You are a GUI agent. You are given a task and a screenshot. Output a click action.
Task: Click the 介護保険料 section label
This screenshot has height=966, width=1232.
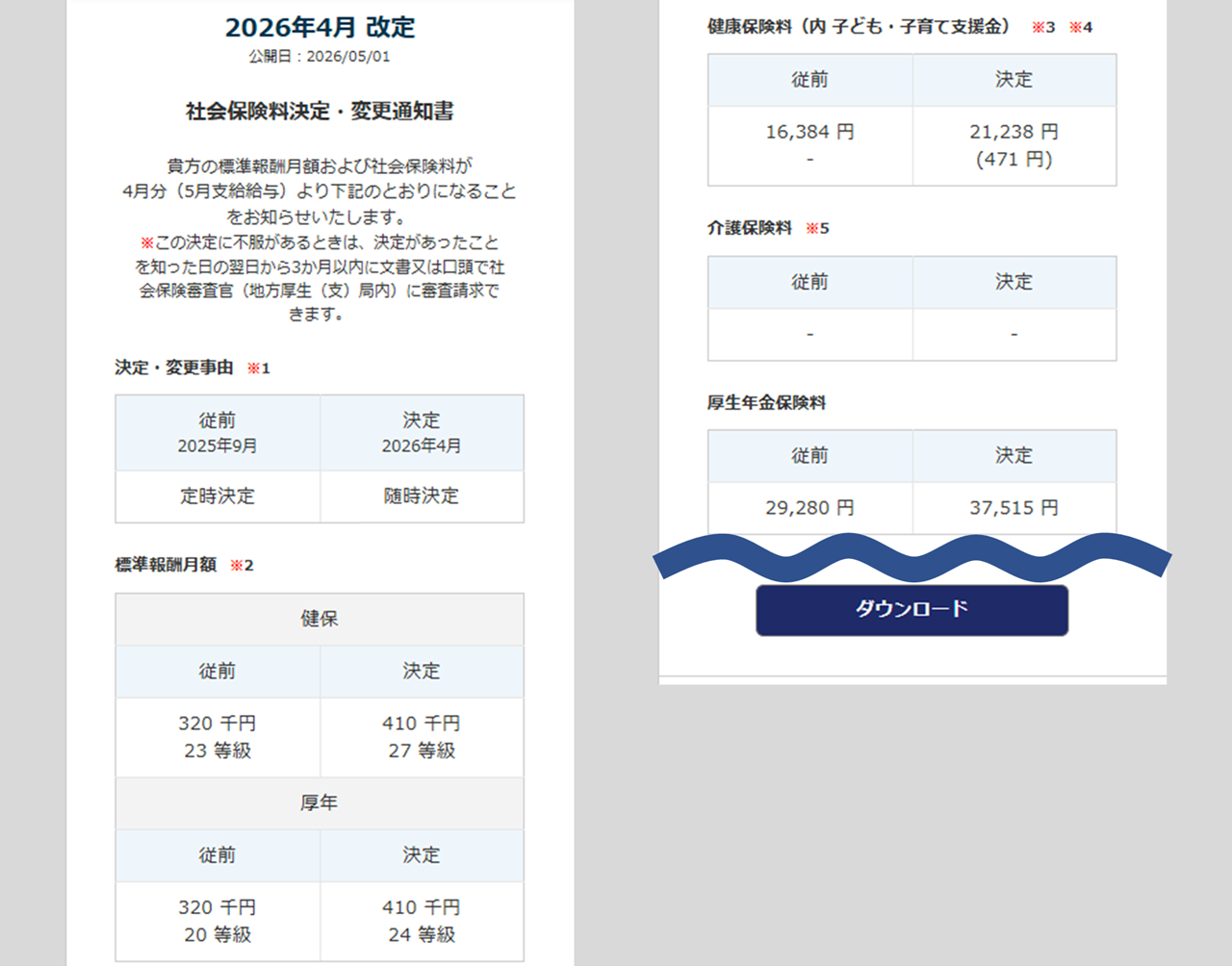(750, 228)
